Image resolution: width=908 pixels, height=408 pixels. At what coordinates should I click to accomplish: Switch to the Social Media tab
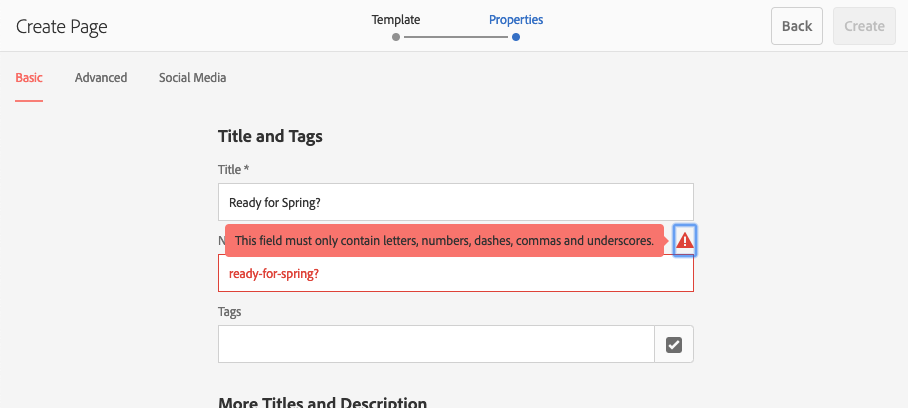pos(192,77)
